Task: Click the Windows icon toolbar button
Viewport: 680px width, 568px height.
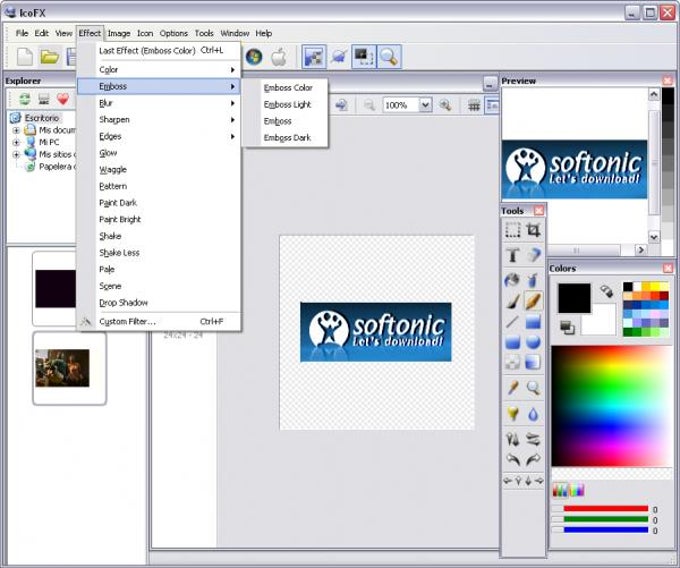Action: 254,57
